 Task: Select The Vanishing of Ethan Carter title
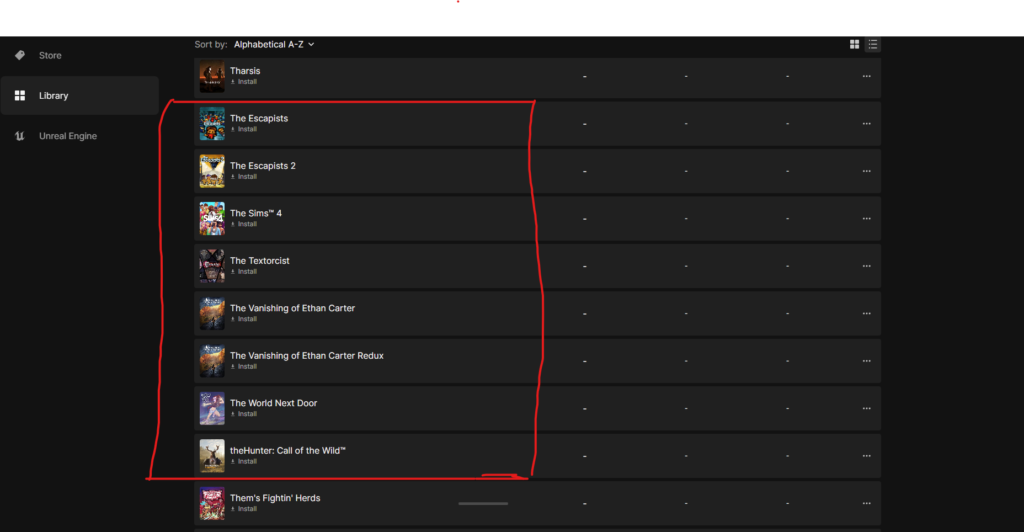tap(293, 308)
